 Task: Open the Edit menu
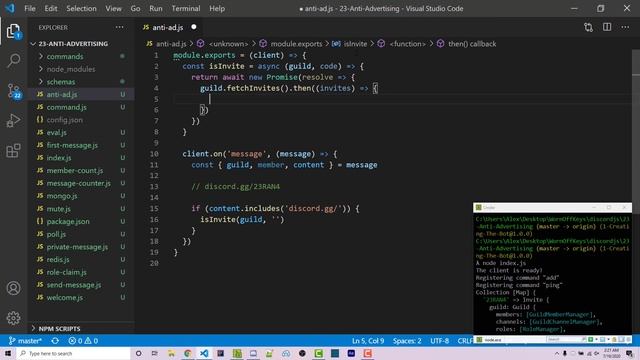click(x=51, y=9)
